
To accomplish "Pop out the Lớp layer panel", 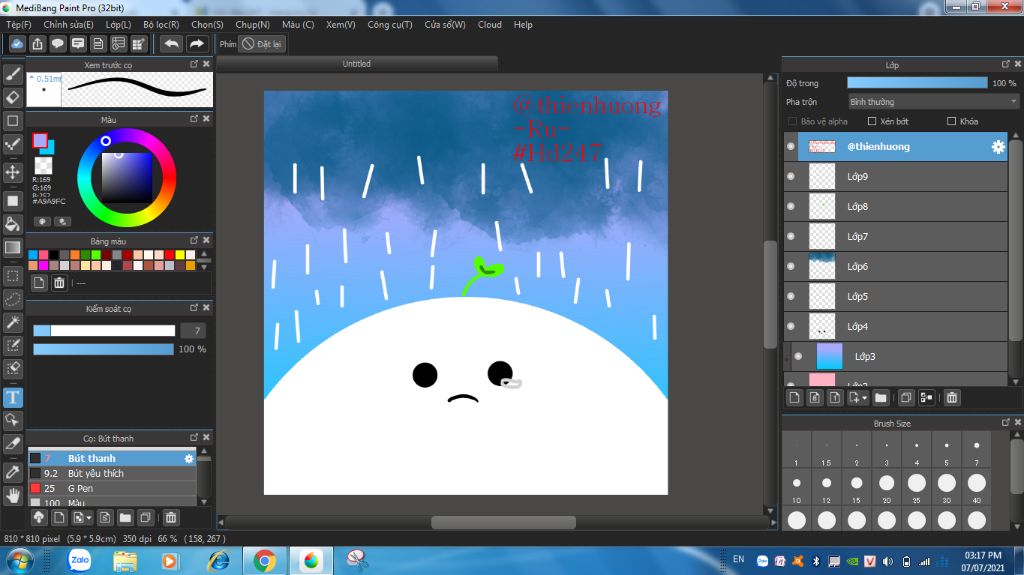I will tap(1006, 64).
